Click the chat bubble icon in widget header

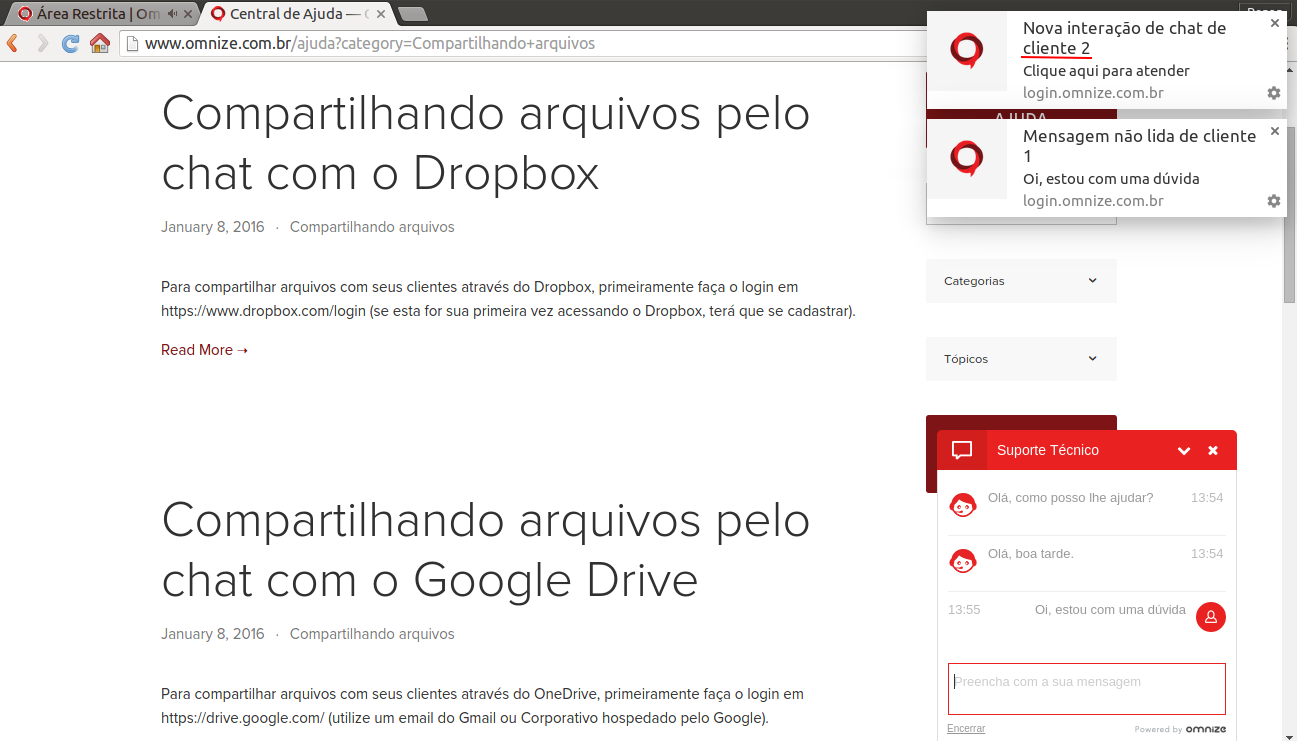pos(962,450)
